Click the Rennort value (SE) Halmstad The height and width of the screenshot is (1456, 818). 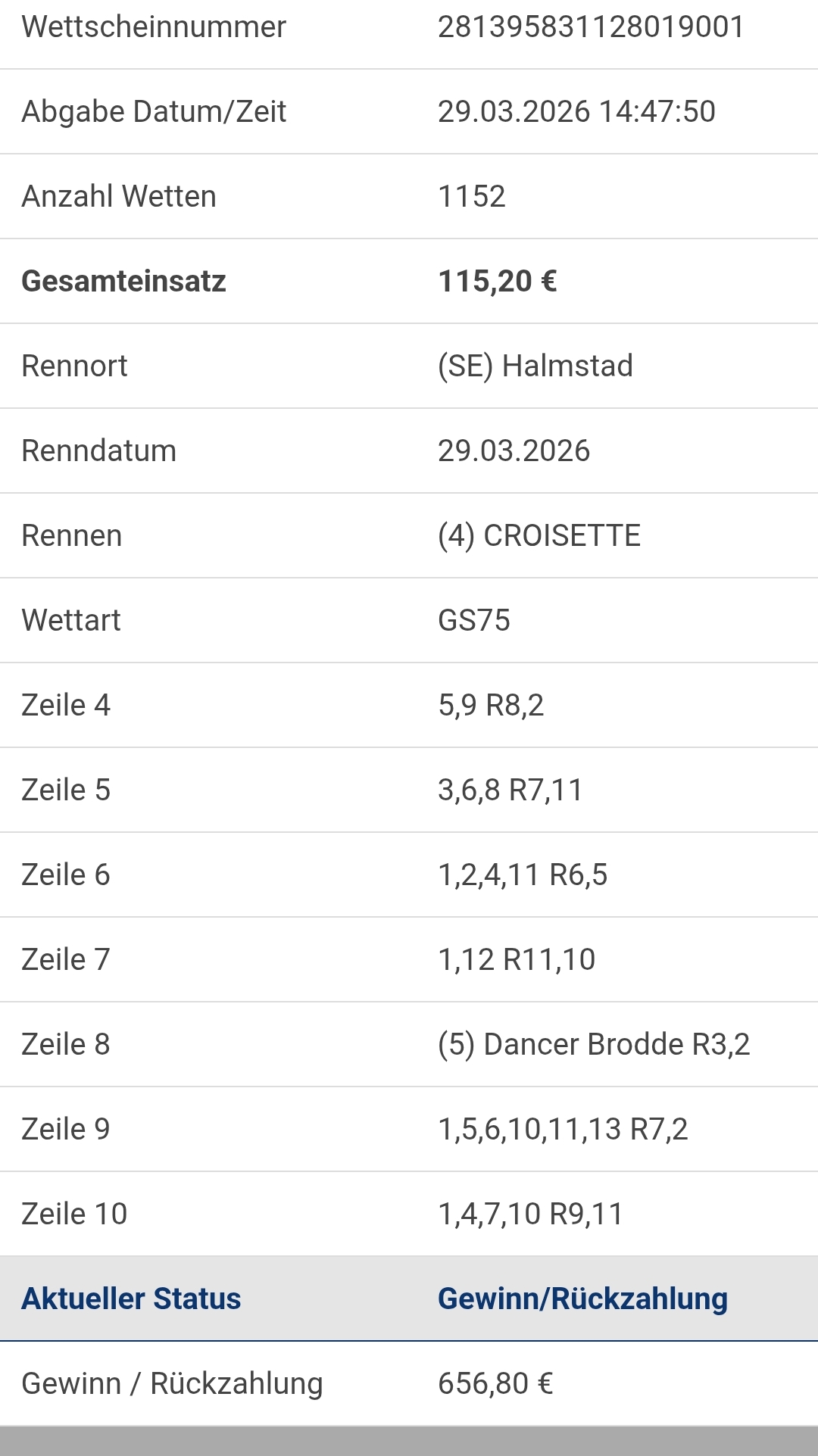click(535, 366)
